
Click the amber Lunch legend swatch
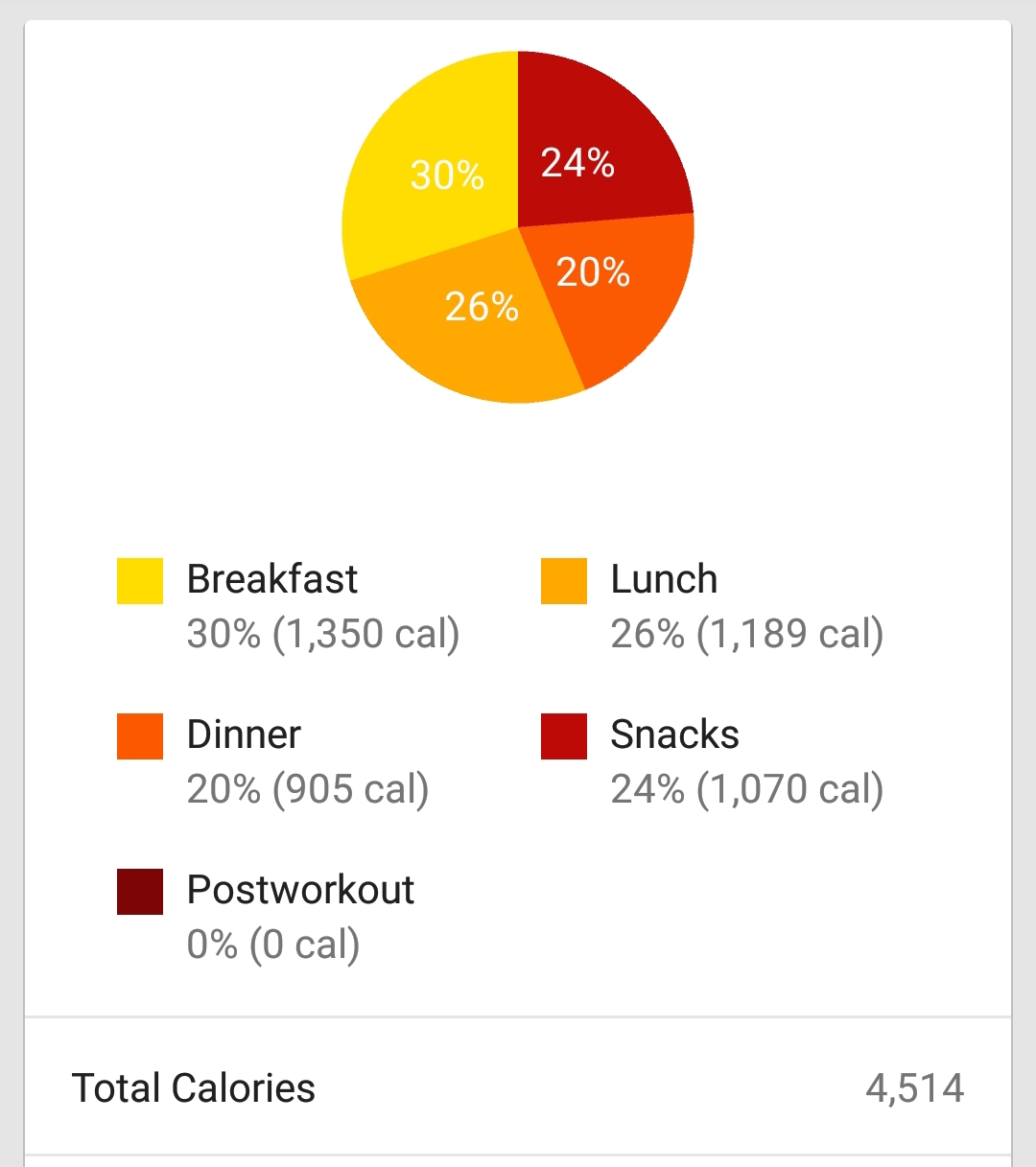pos(564,581)
